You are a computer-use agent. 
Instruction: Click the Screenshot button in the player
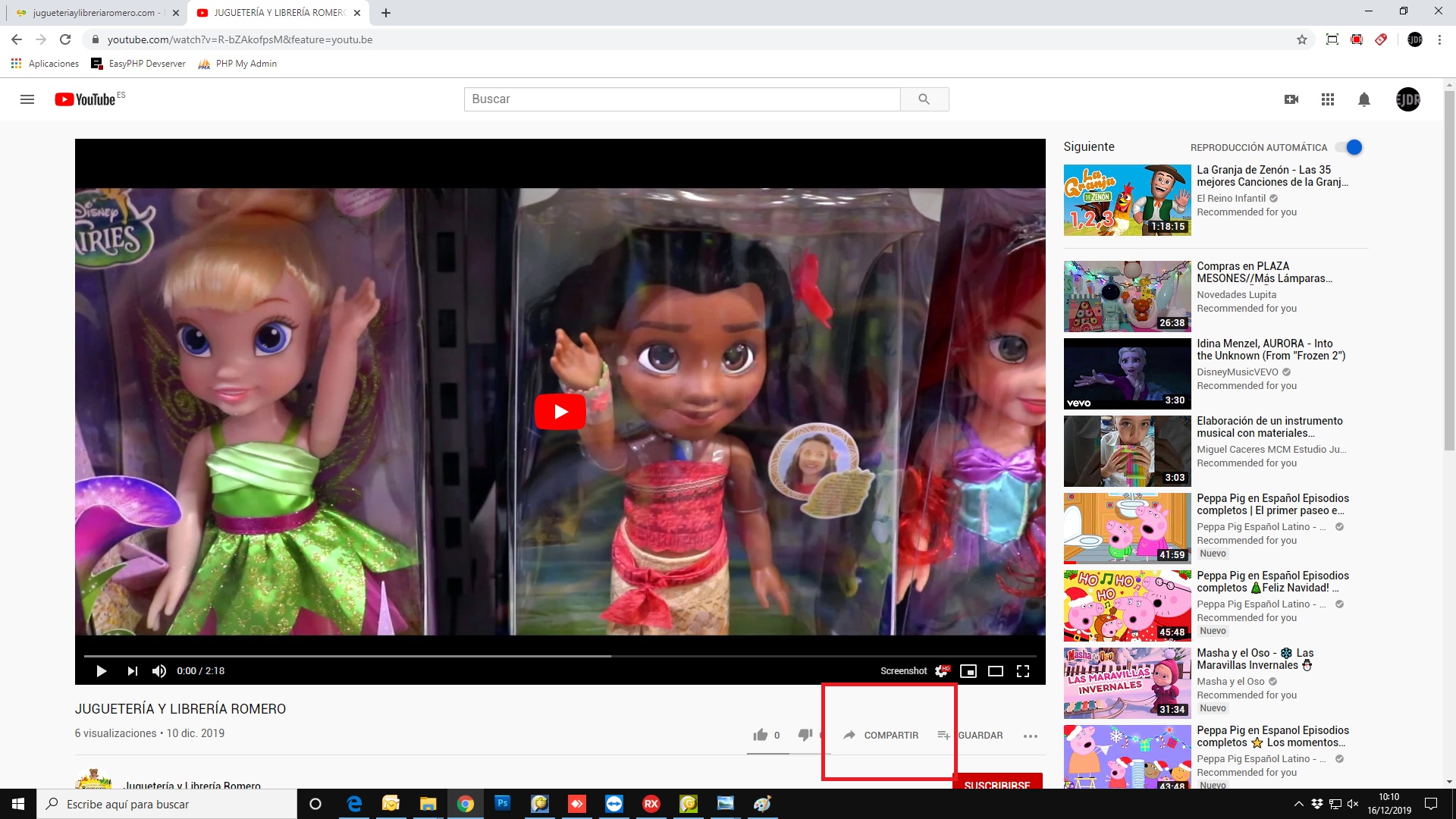coord(903,671)
